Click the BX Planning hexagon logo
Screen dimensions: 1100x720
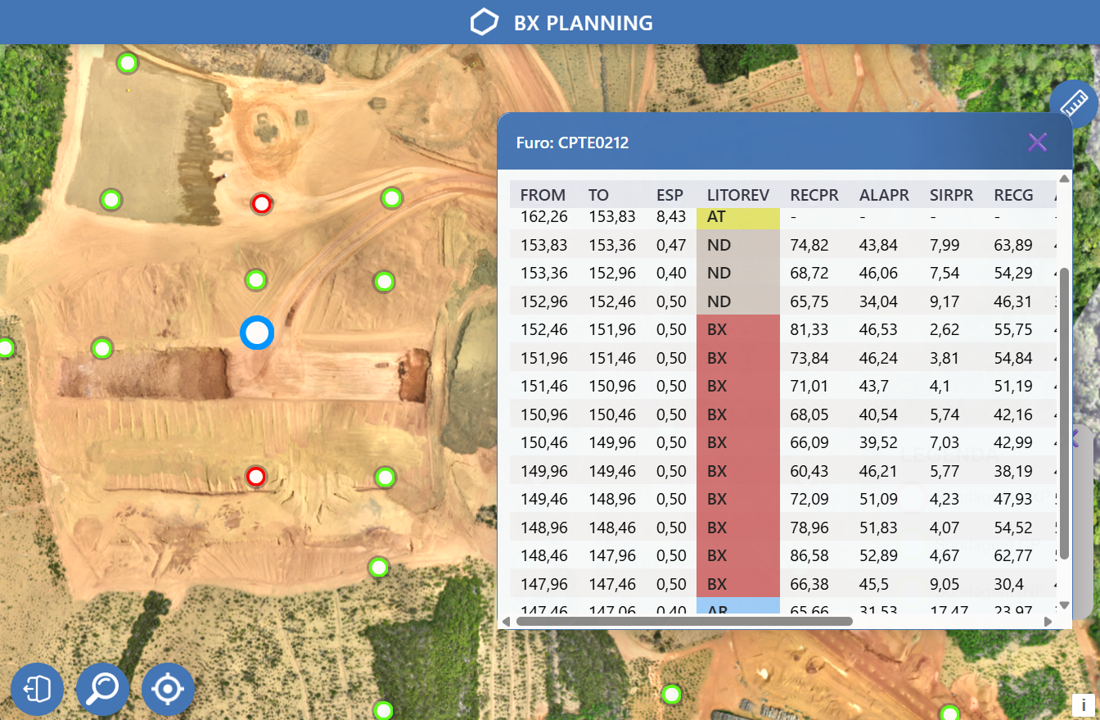coord(484,23)
